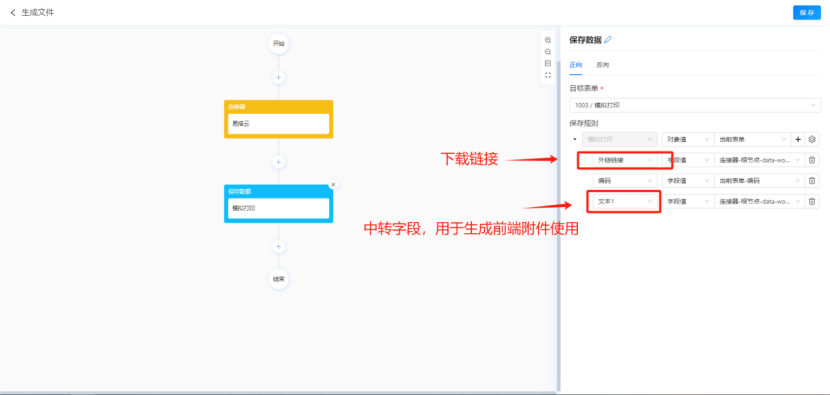
Task: Click the blue 保存 button
Action: click(807, 12)
